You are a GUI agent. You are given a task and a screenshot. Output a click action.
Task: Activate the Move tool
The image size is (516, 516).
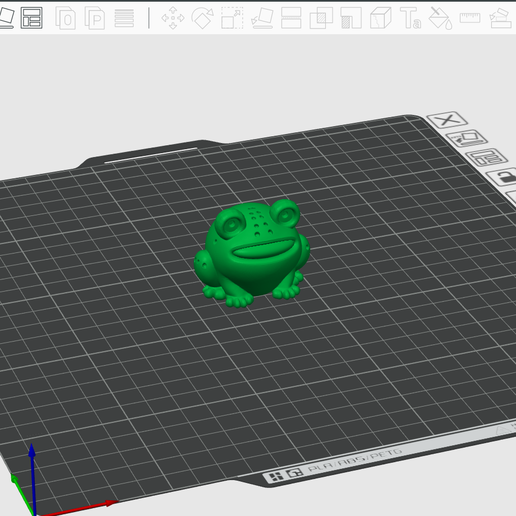click(x=173, y=18)
